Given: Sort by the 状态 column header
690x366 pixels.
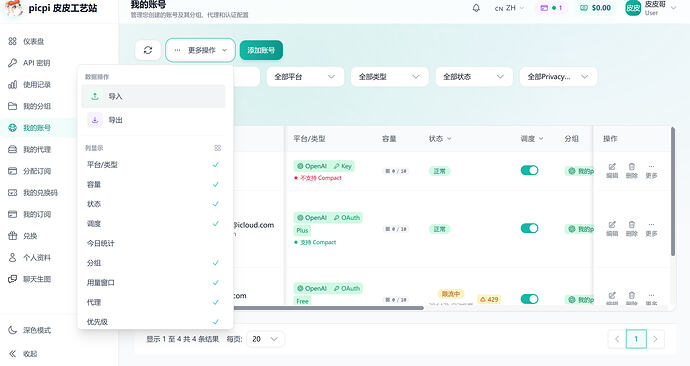Looking at the screenshot, I should (x=440, y=139).
